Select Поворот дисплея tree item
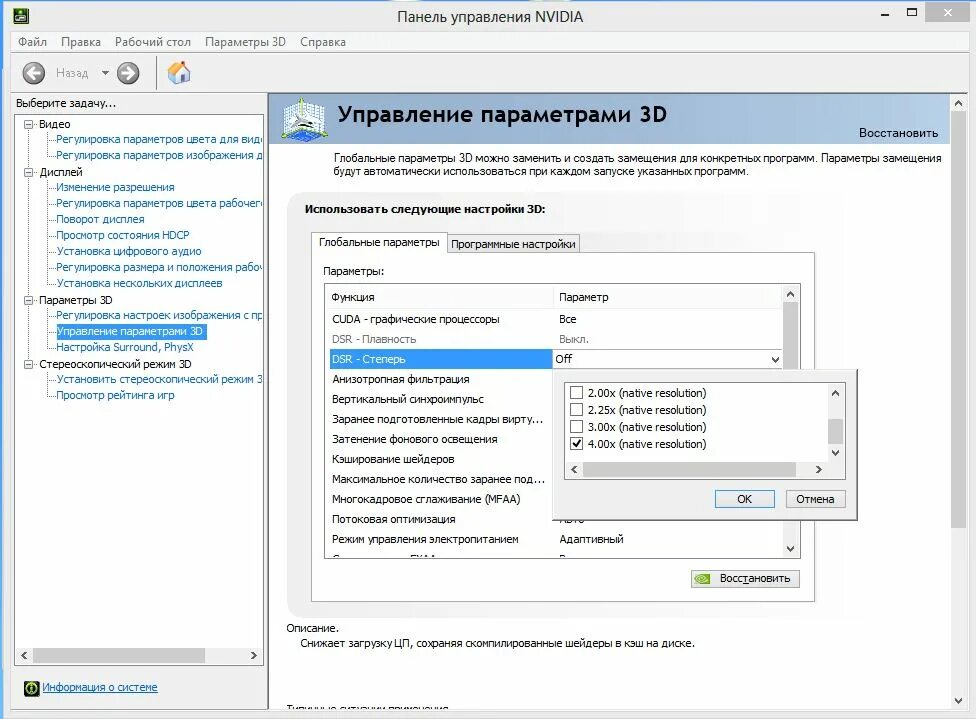Image resolution: width=976 pixels, height=719 pixels. 100,219
